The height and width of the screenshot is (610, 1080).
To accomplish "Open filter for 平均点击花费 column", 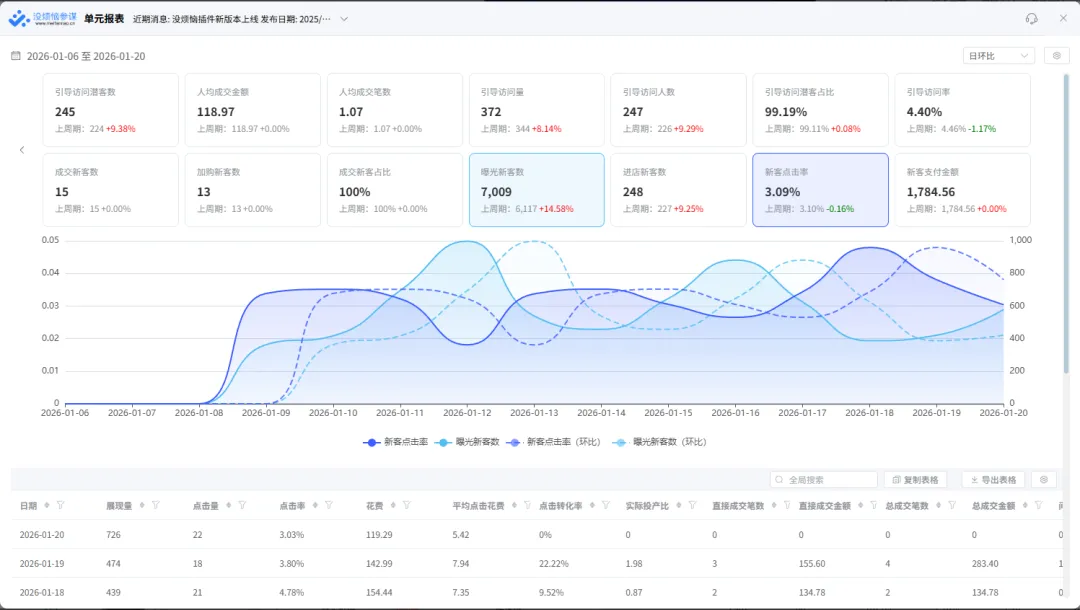I will (528, 505).
